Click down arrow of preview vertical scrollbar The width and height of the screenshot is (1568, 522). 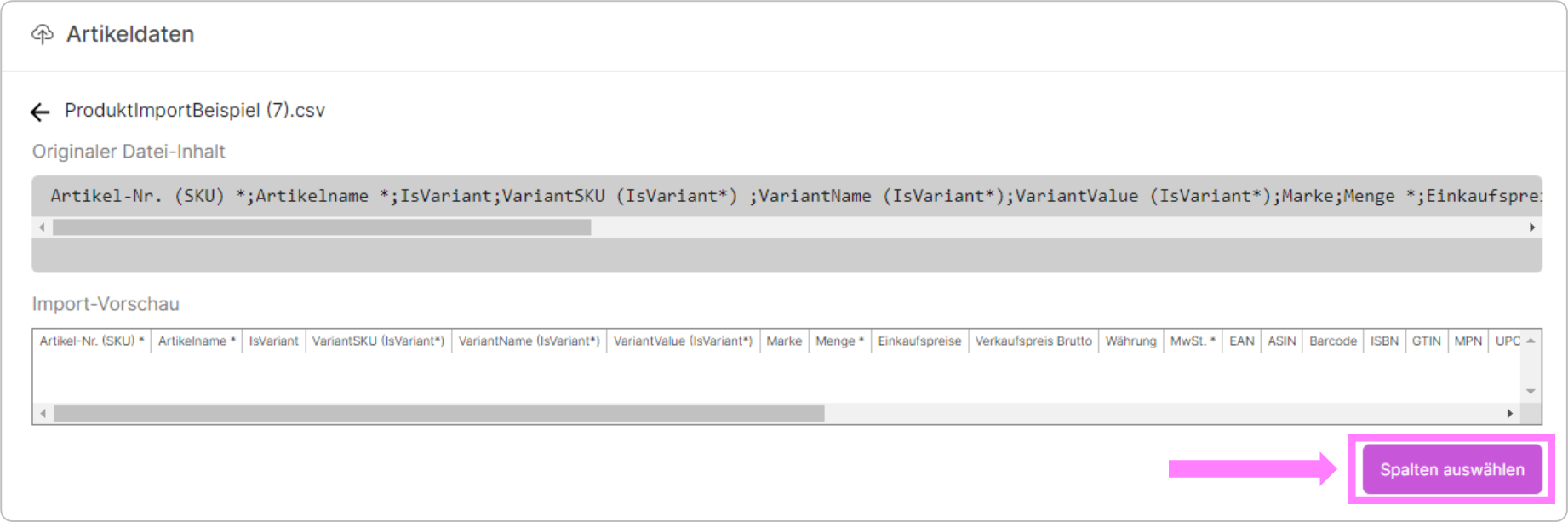pos(1531,392)
